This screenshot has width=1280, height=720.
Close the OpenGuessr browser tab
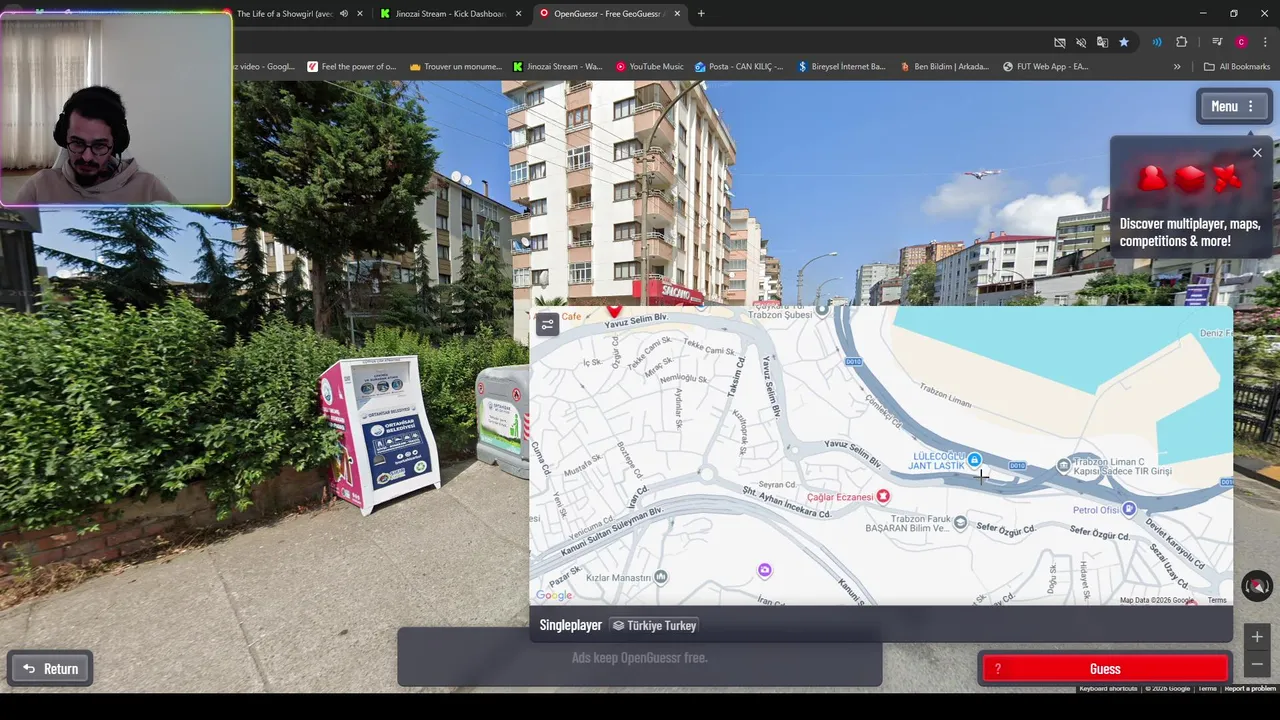click(x=677, y=14)
